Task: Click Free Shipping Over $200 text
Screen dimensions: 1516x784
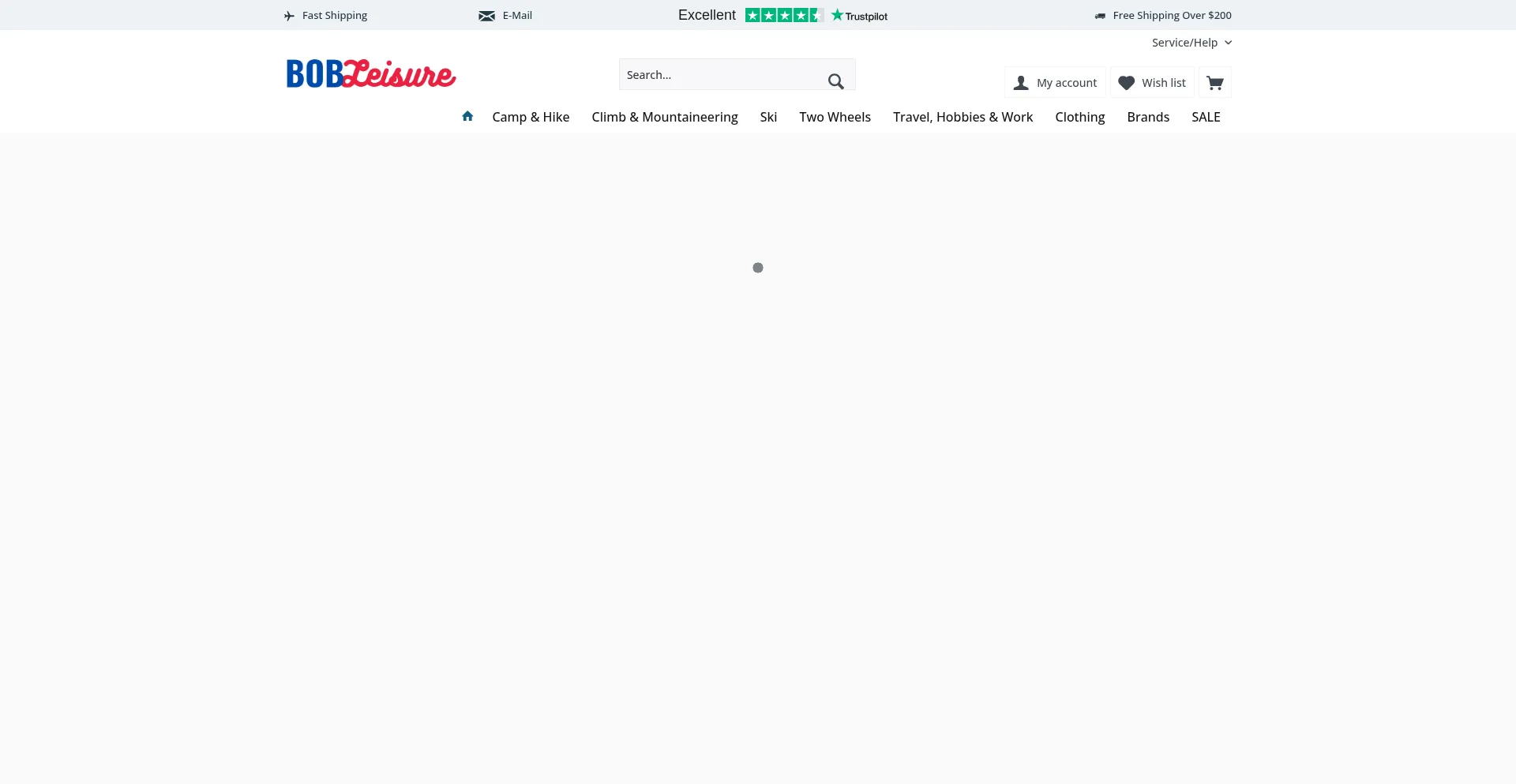Action: (x=1172, y=16)
